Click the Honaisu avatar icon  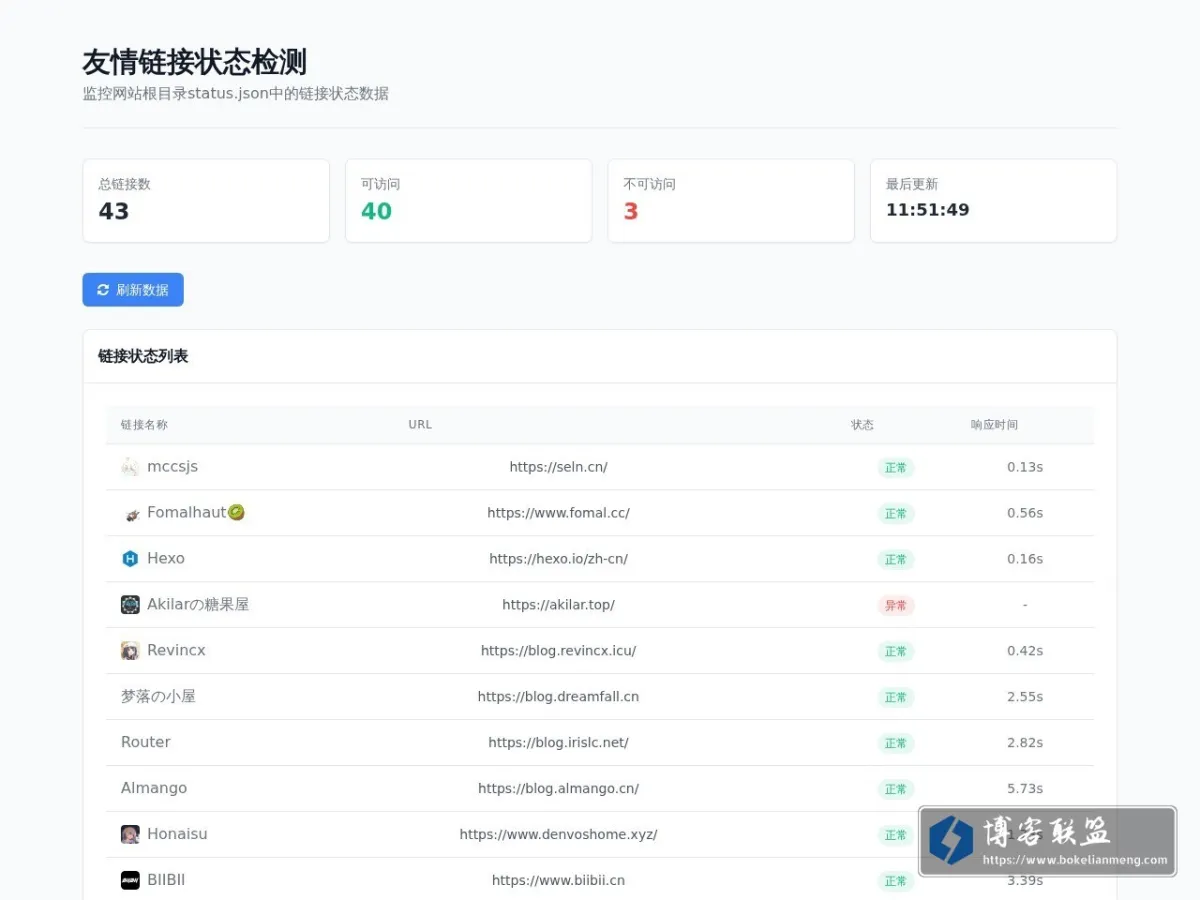click(x=130, y=835)
